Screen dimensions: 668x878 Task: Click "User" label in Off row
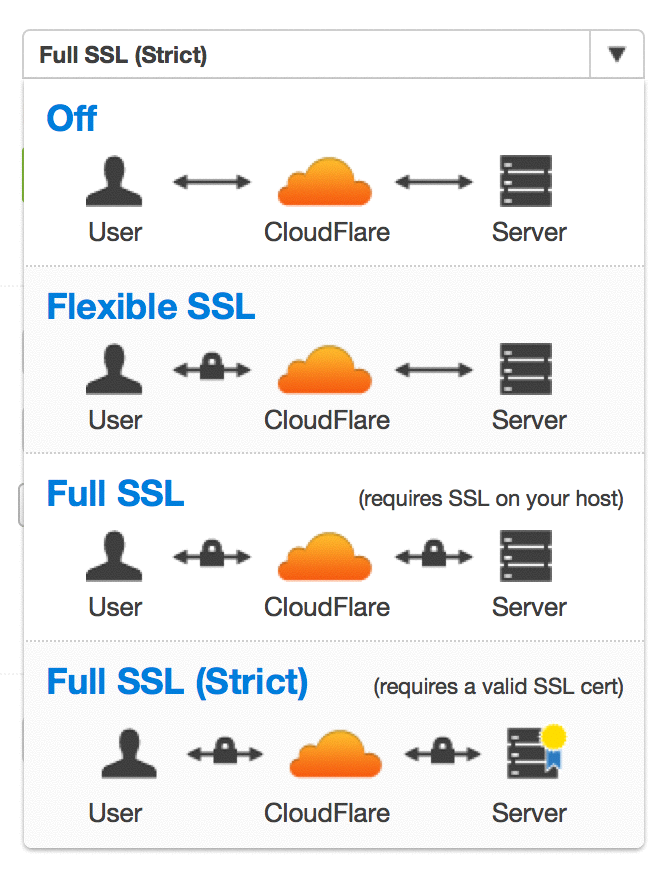pyautogui.click(x=115, y=232)
